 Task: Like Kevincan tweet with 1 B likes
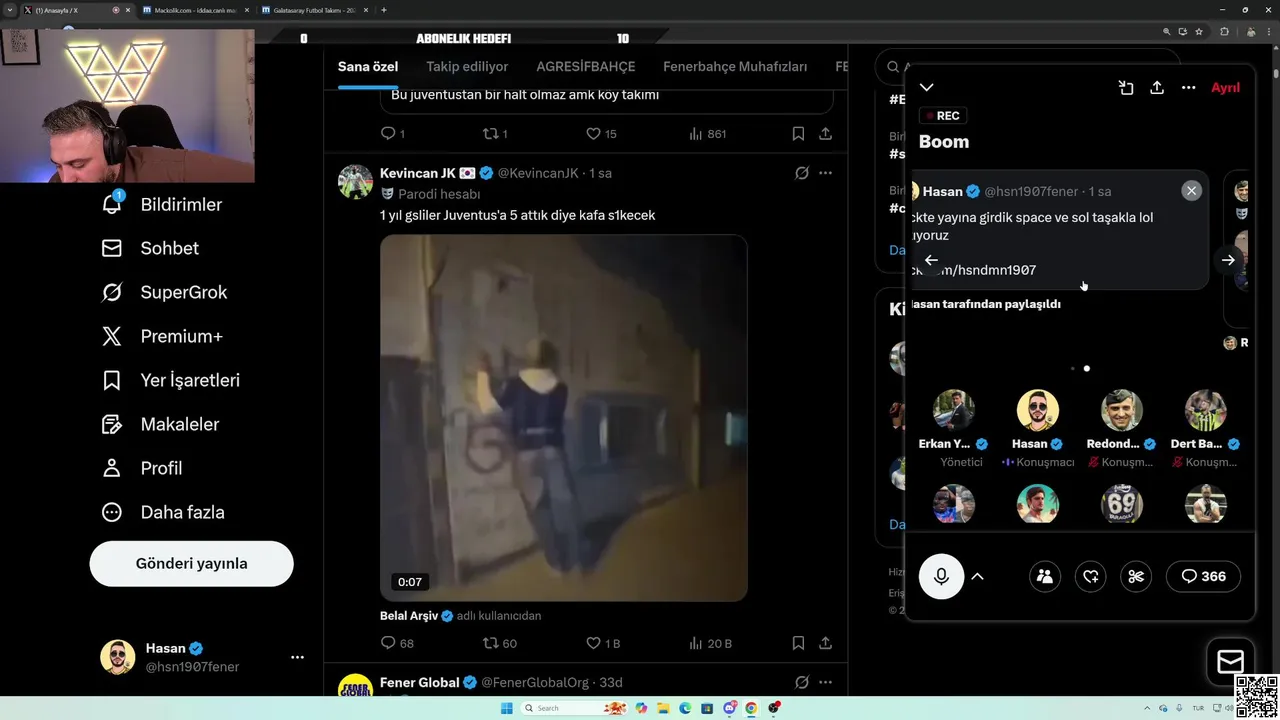(x=602, y=643)
